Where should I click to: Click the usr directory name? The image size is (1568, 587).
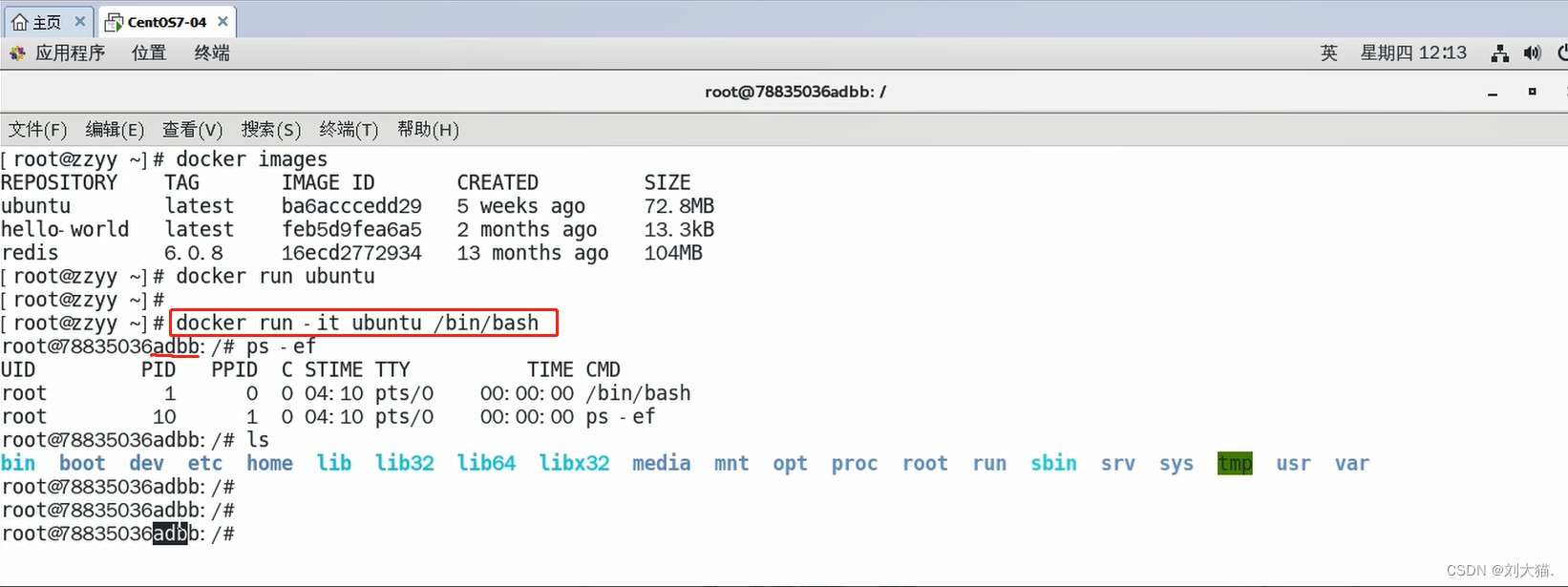pyautogui.click(x=1293, y=463)
